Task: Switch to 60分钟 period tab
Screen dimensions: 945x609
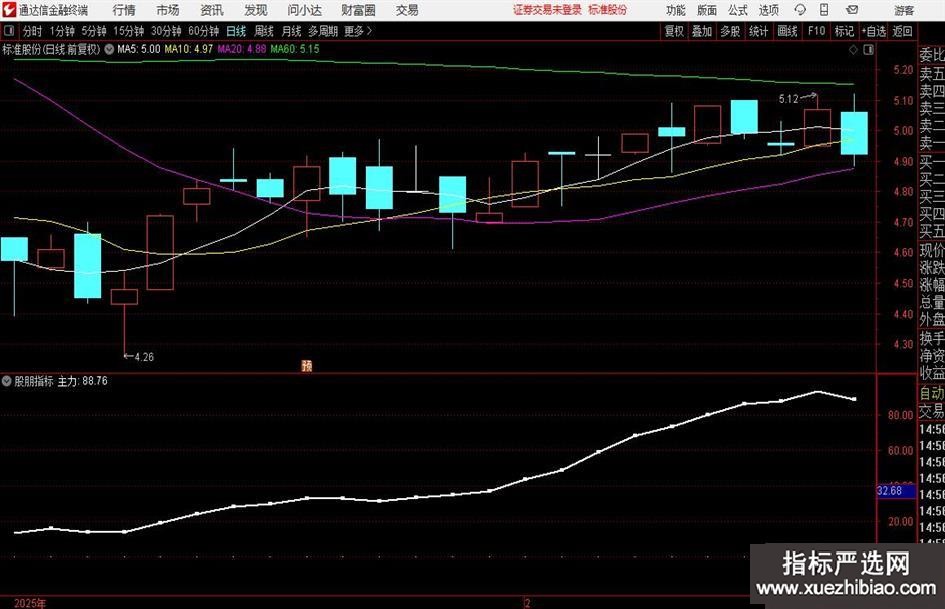Action: [203, 31]
